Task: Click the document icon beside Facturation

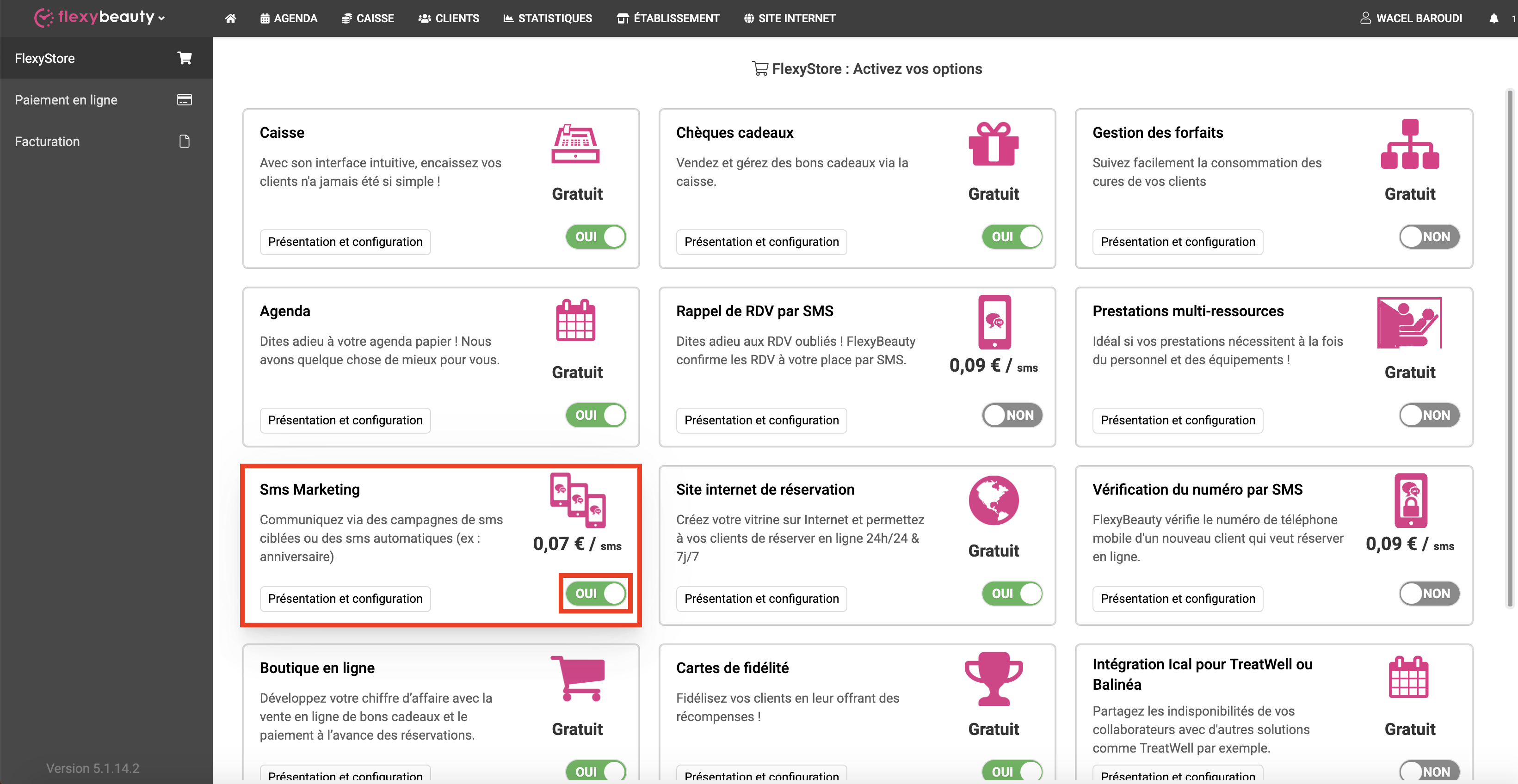Action: [185, 141]
